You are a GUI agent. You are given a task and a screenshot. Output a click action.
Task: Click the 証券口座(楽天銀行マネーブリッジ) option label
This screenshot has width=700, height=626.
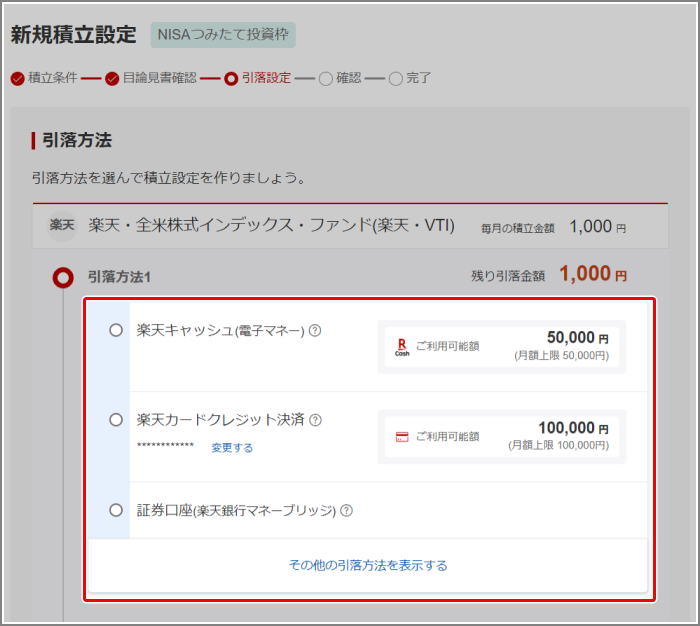click(x=236, y=510)
